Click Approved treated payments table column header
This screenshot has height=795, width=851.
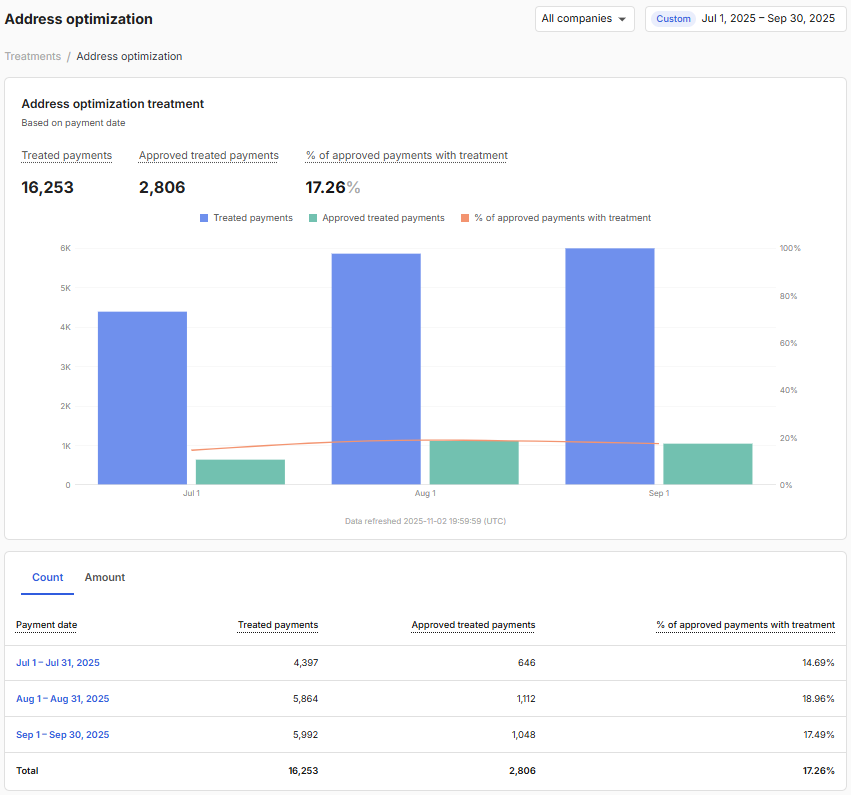point(473,625)
